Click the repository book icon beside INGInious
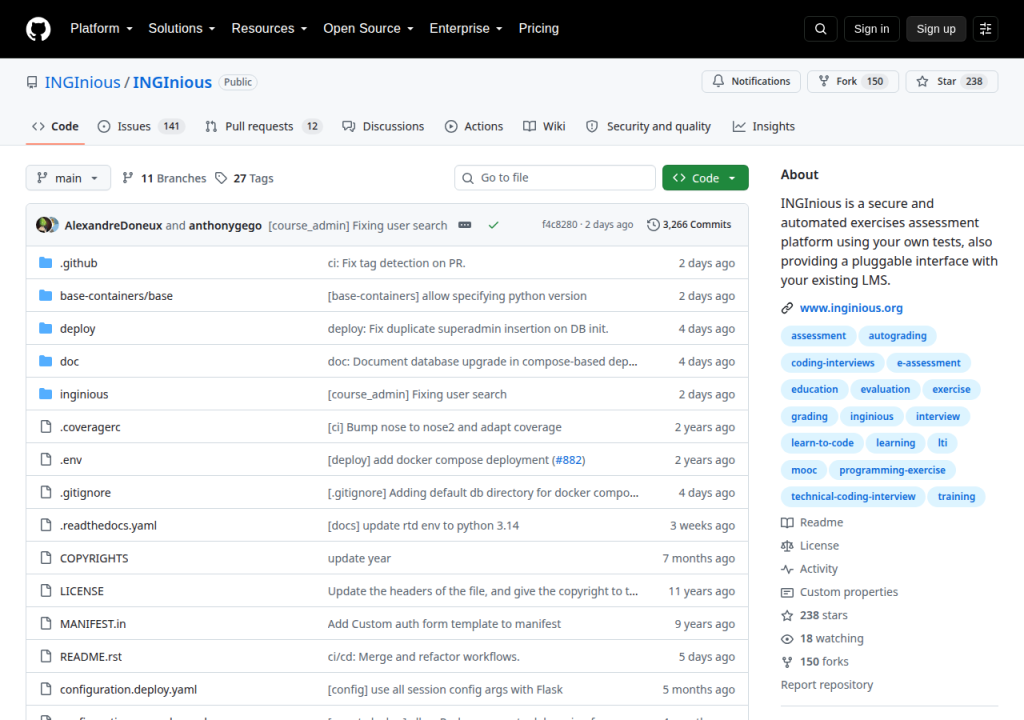This screenshot has width=1024, height=720. point(32,82)
